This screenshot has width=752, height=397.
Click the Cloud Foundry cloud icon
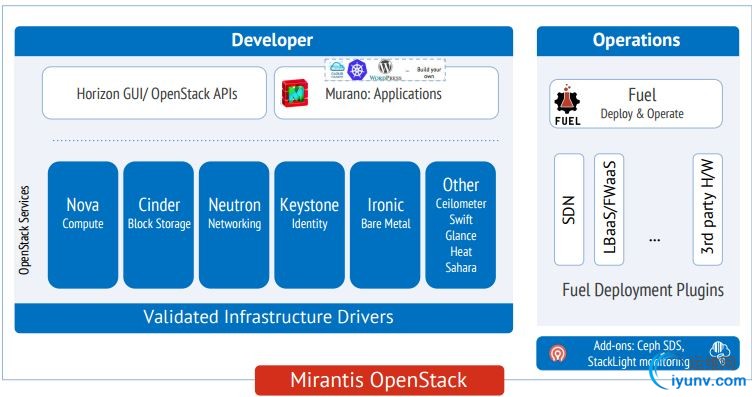coord(337,70)
